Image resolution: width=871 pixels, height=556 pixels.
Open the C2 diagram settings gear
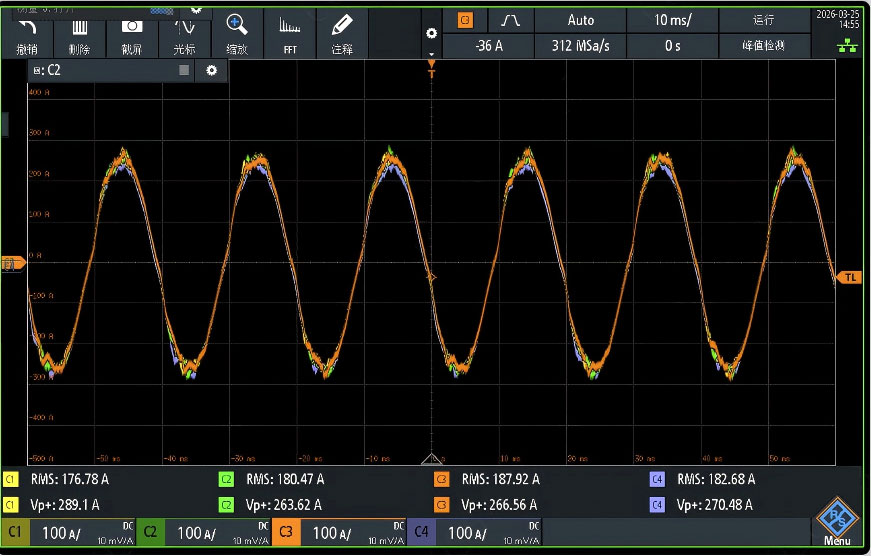212,71
